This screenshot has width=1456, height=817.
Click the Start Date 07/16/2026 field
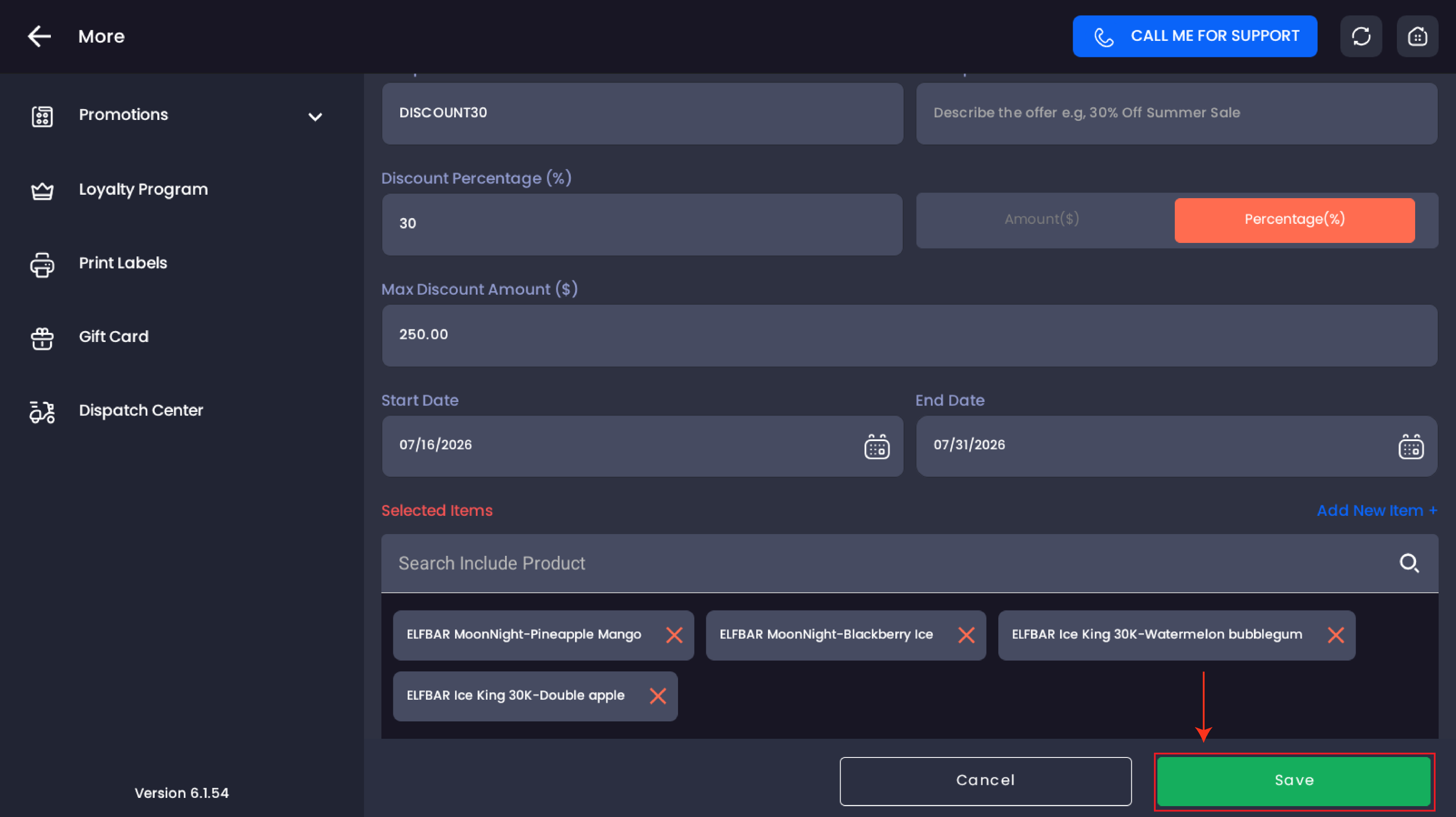coord(642,446)
